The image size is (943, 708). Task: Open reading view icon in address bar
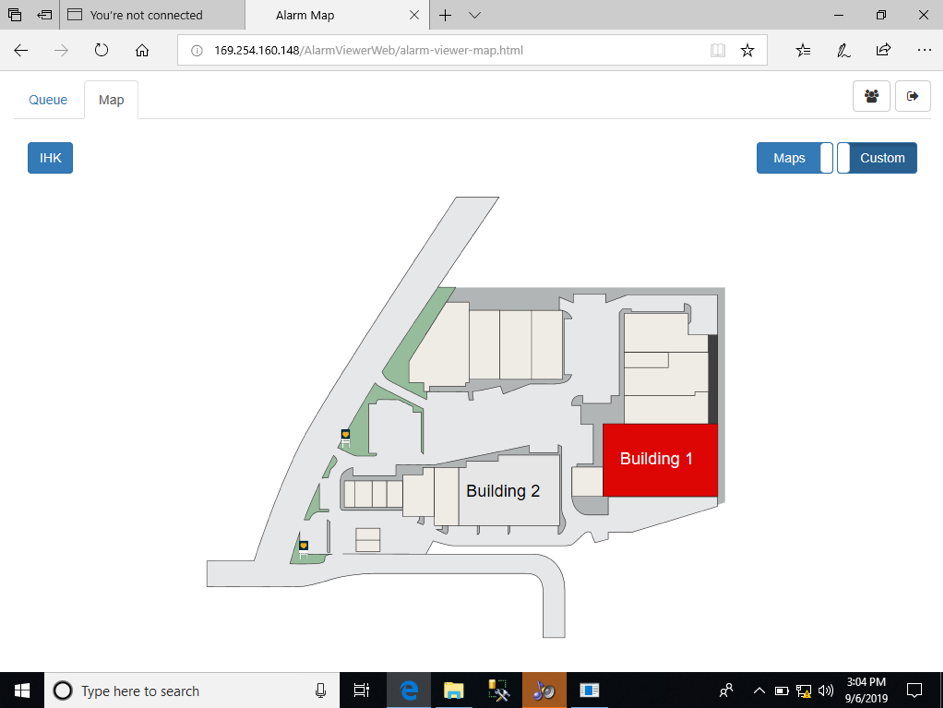717,51
